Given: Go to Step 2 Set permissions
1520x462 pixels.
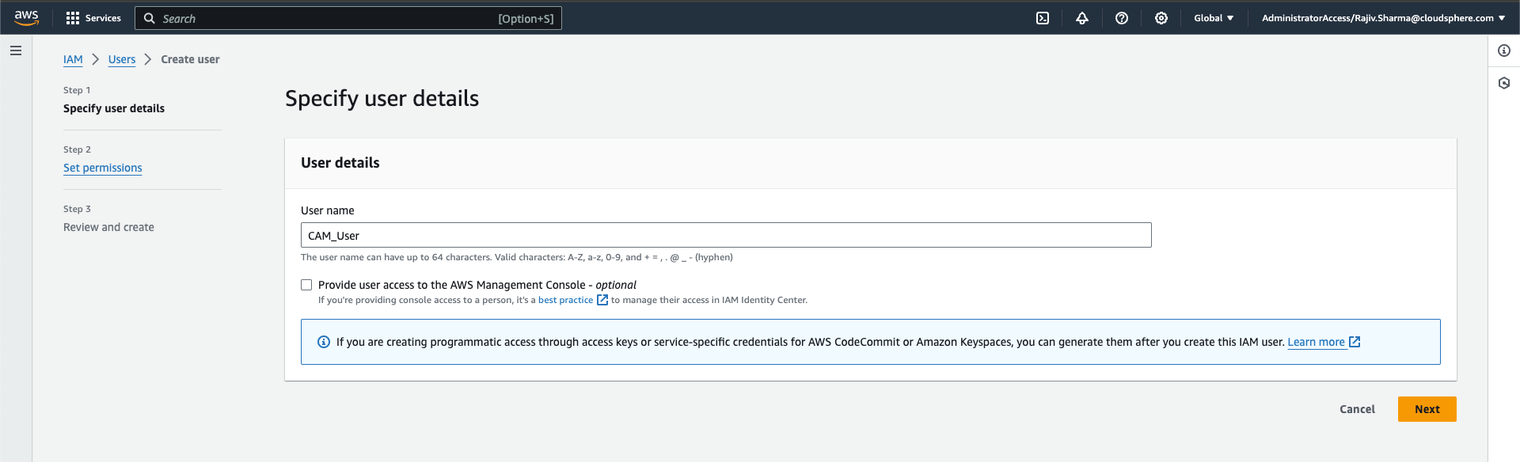Looking at the screenshot, I should 102,168.
